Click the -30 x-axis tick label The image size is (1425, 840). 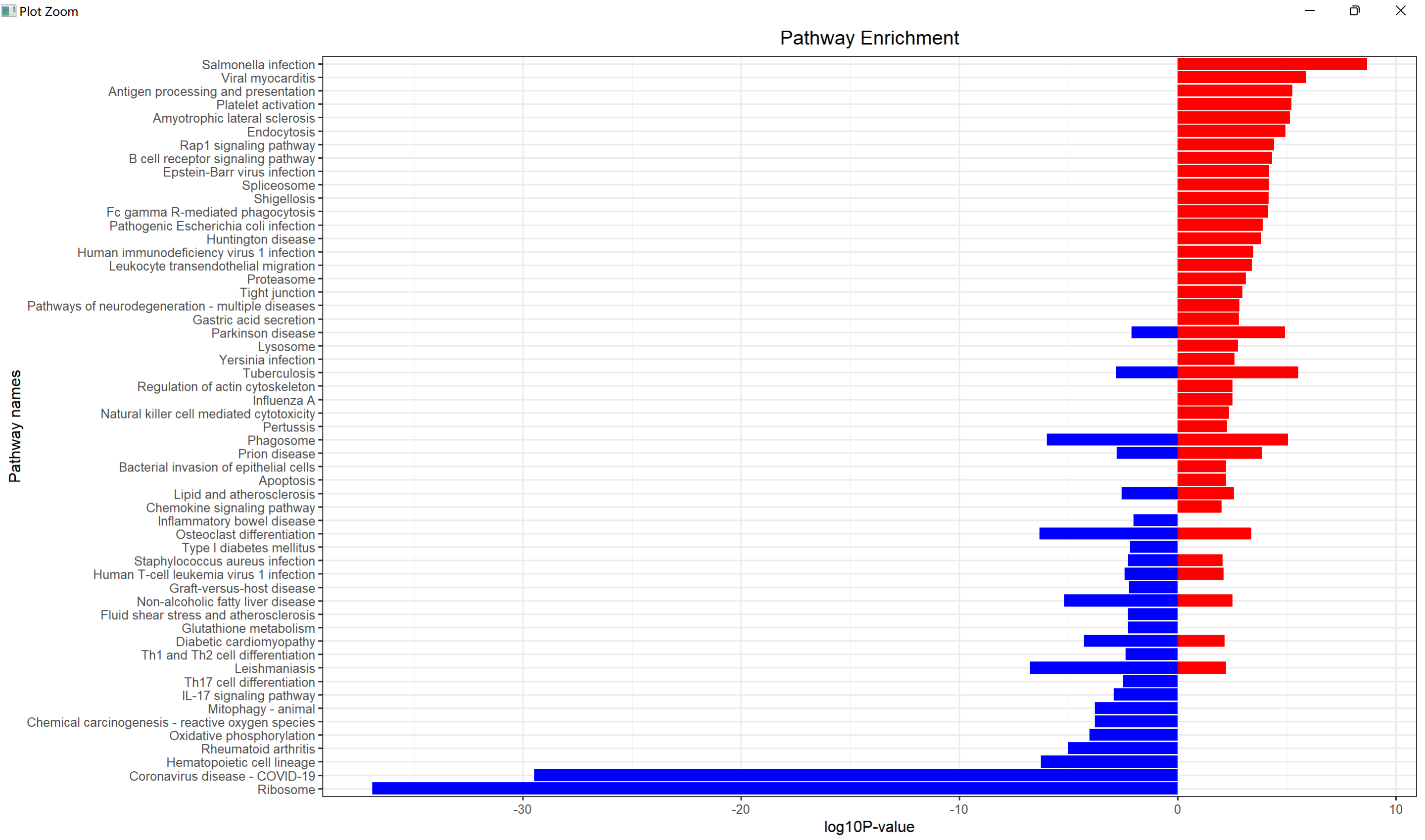click(x=522, y=809)
